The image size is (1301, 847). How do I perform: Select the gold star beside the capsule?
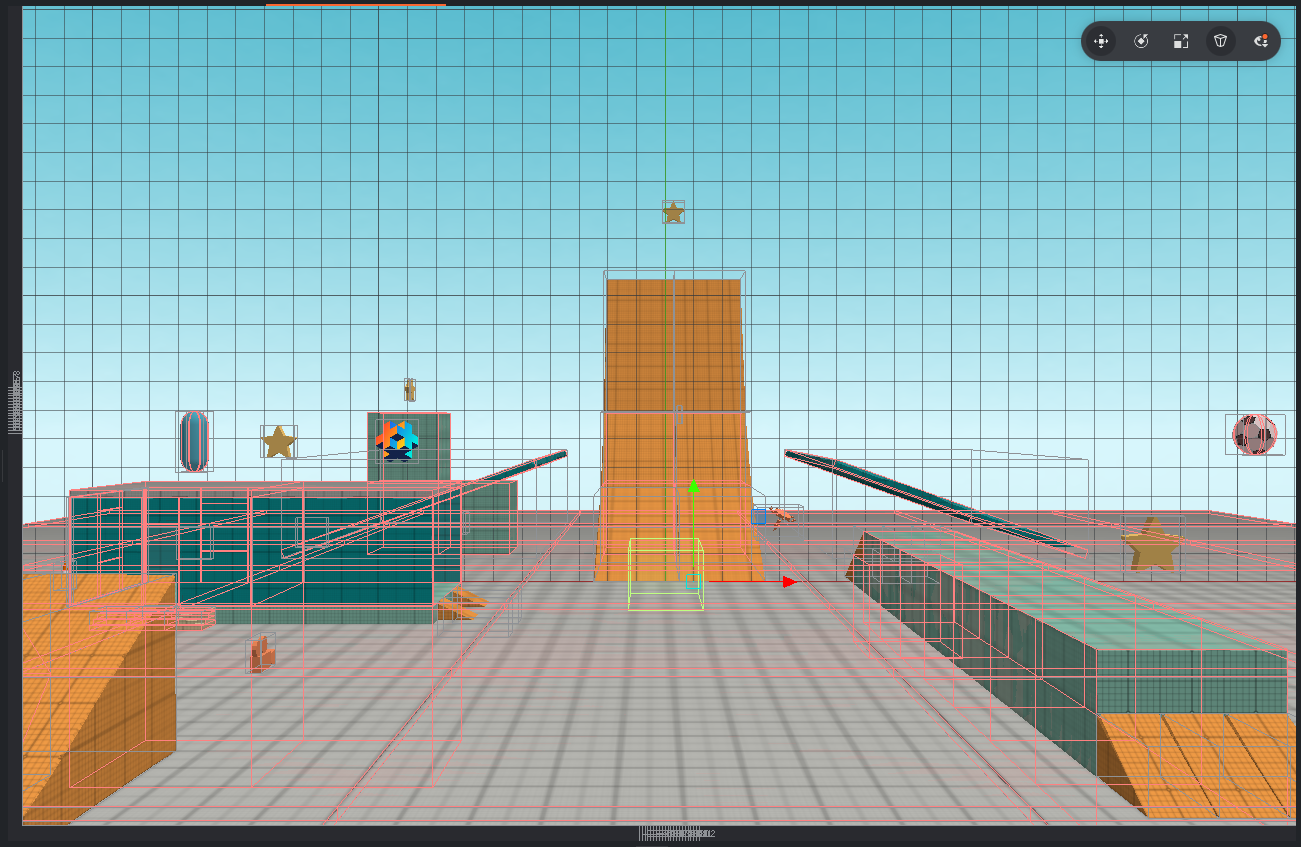tap(278, 441)
